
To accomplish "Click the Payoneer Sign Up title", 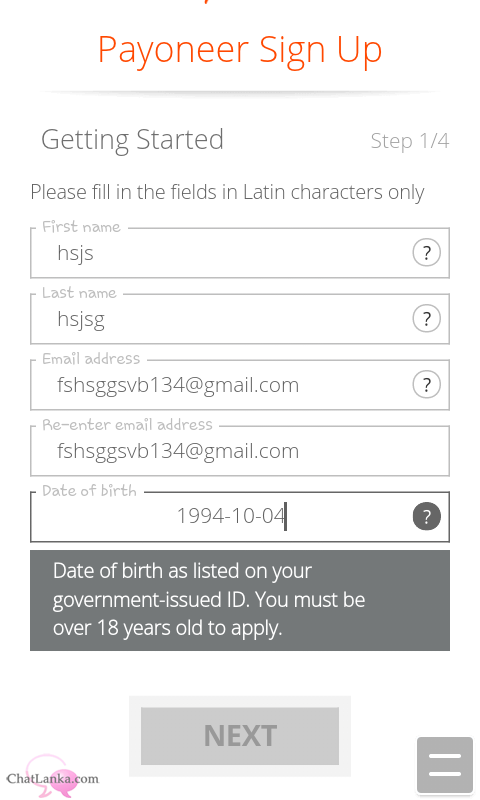I will (240, 52).
